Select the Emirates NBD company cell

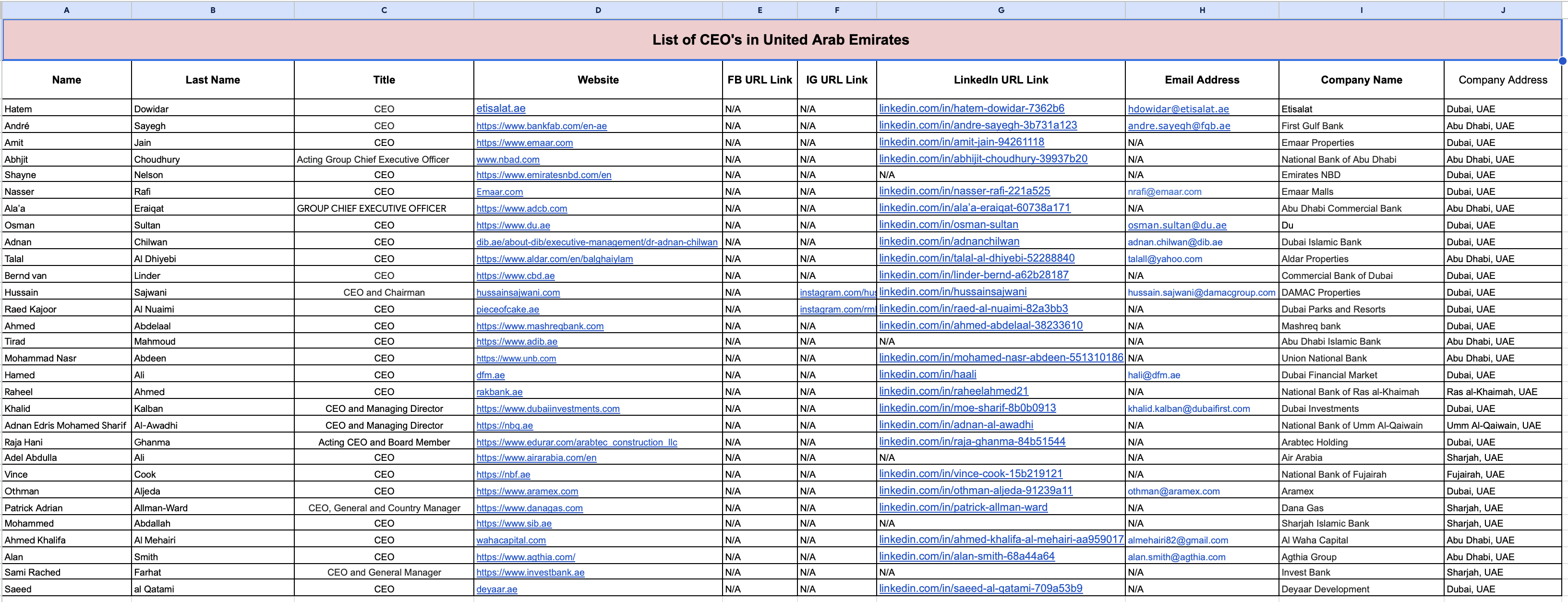coord(1362,174)
